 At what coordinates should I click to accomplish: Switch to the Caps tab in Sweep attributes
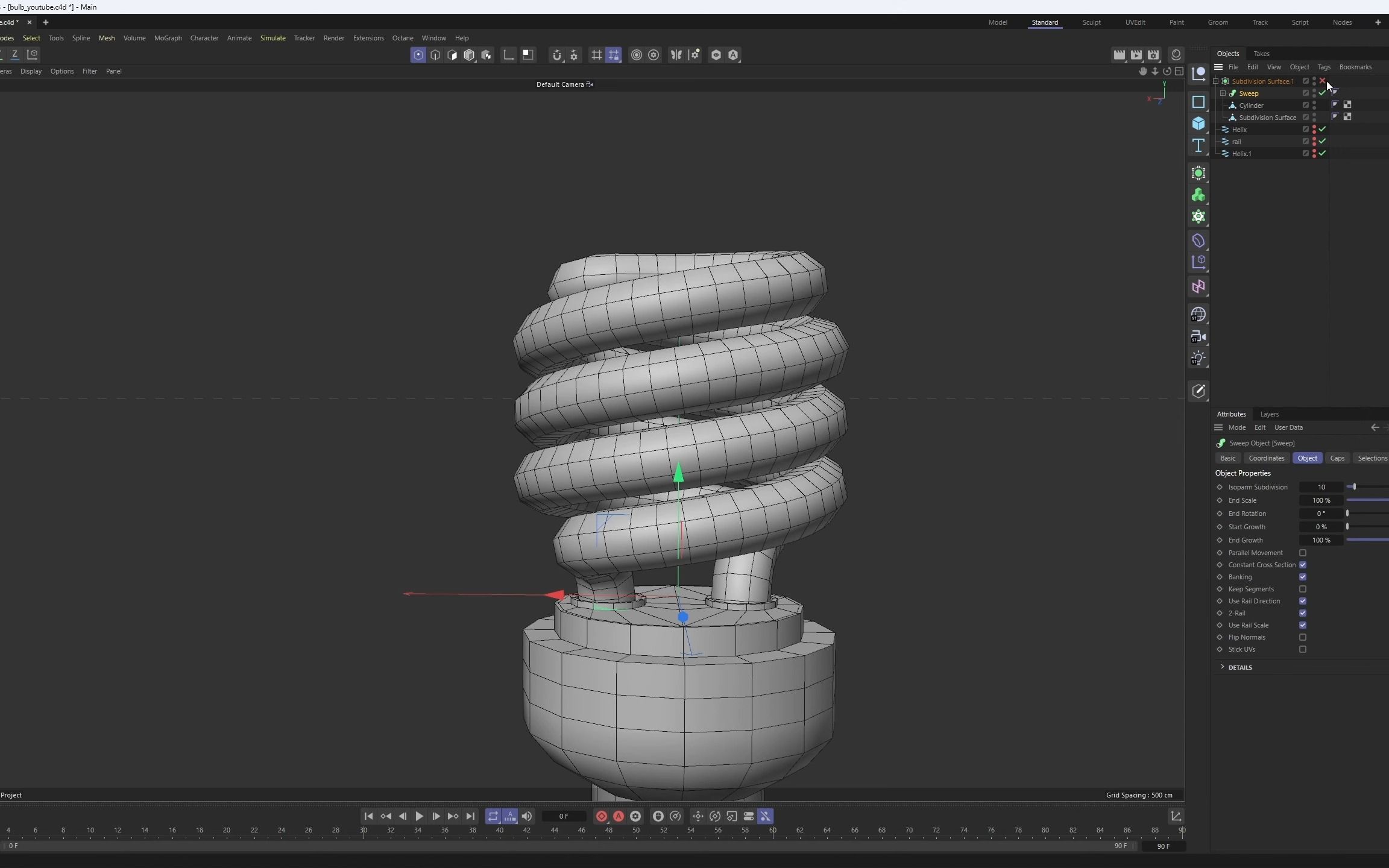click(x=1337, y=458)
